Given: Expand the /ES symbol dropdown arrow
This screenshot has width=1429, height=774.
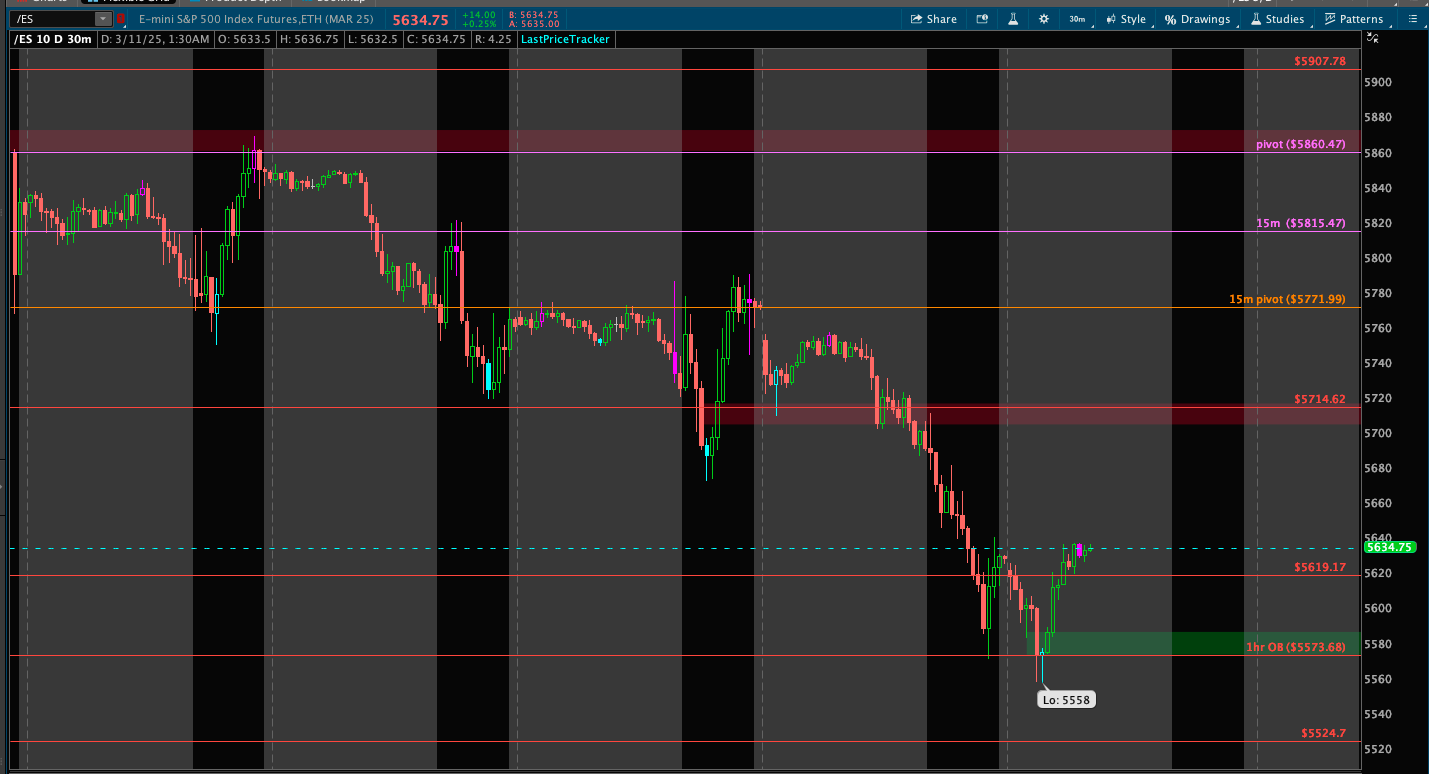Looking at the screenshot, I should click(103, 19).
